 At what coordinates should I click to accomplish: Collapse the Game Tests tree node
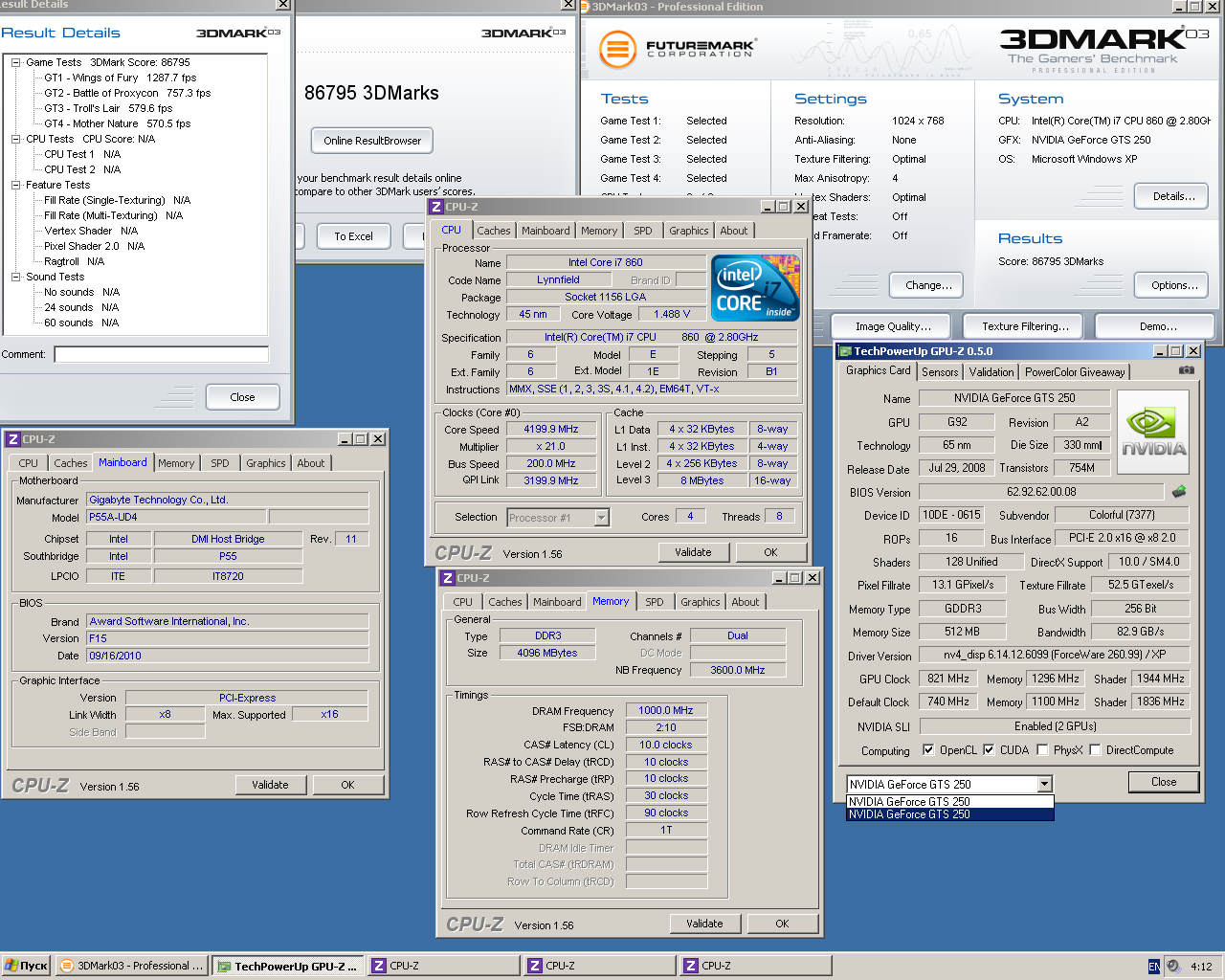16,62
